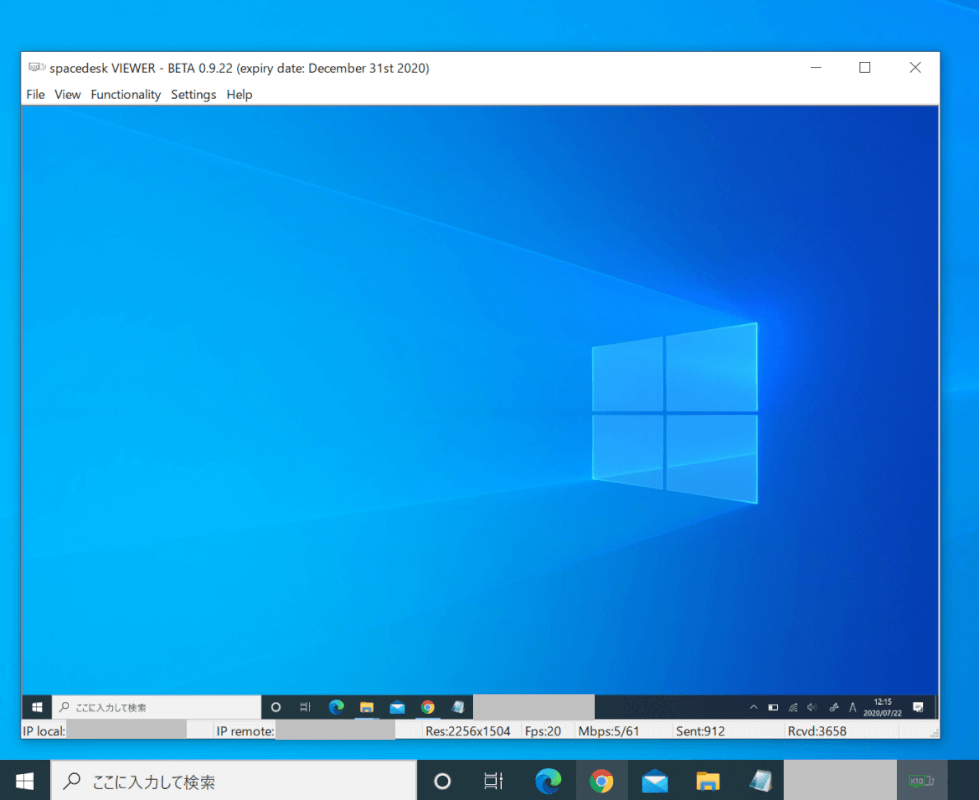The height and width of the screenshot is (800, 979).
Task: Open the Settings menu
Action: (x=194, y=94)
